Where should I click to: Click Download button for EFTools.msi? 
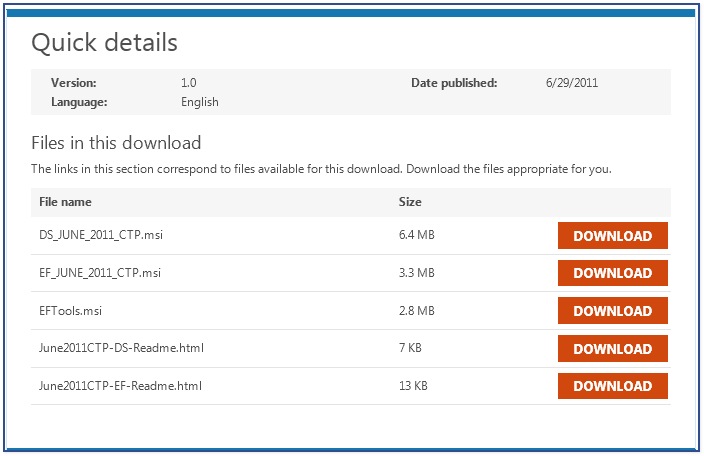(612, 311)
